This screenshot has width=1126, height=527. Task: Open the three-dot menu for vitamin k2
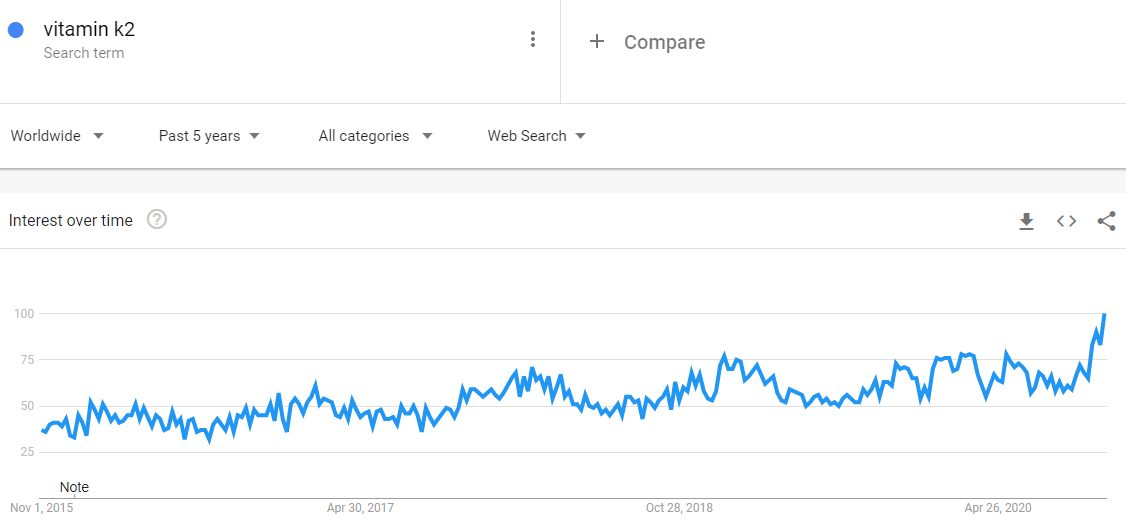(x=532, y=39)
